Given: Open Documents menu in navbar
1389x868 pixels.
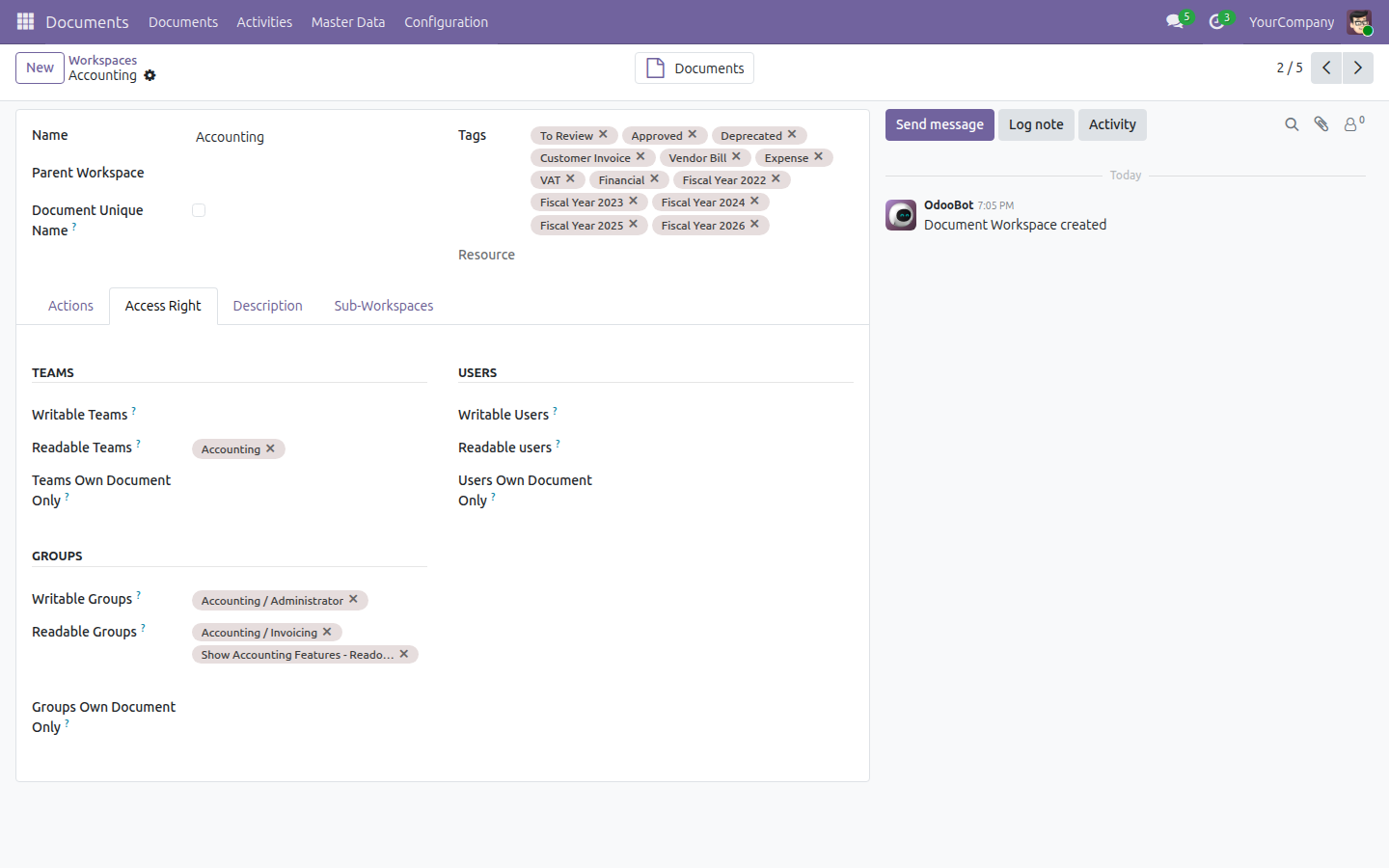Looking at the screenshot, I should click(183, 21).
